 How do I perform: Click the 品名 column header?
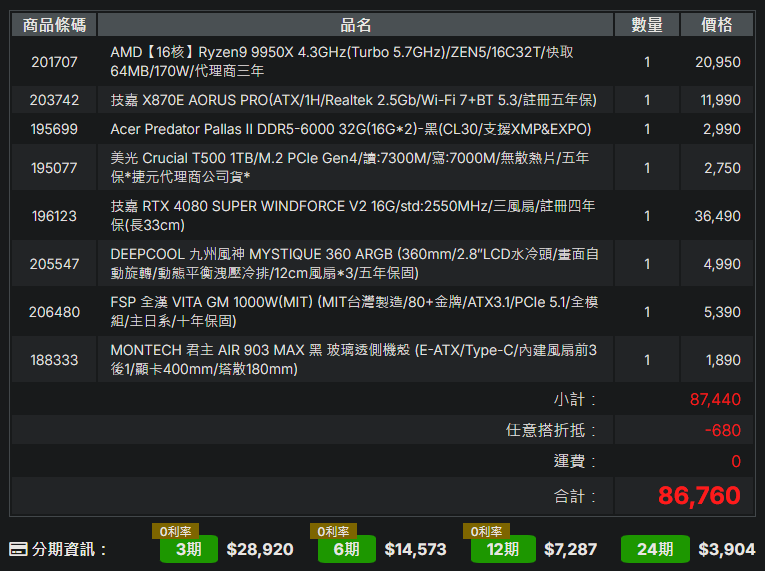click(x=355, y=25)
